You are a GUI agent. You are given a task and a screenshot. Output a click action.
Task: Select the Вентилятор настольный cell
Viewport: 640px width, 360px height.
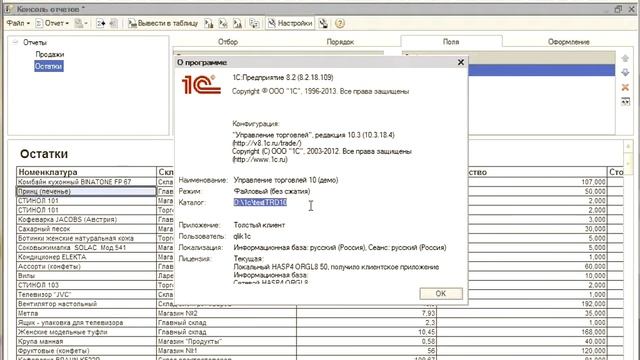[x=86, y=304]
